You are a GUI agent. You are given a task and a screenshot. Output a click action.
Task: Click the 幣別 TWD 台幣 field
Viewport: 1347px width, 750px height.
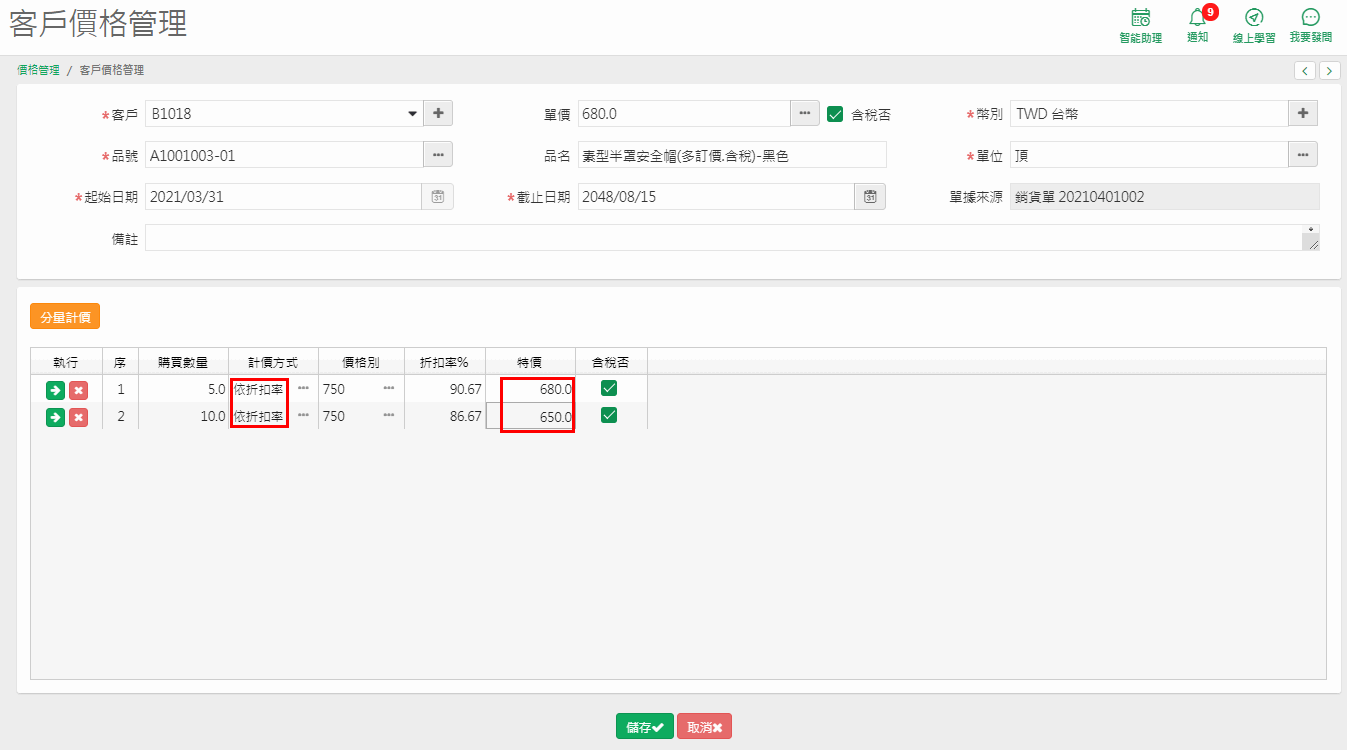(1149, 113)
